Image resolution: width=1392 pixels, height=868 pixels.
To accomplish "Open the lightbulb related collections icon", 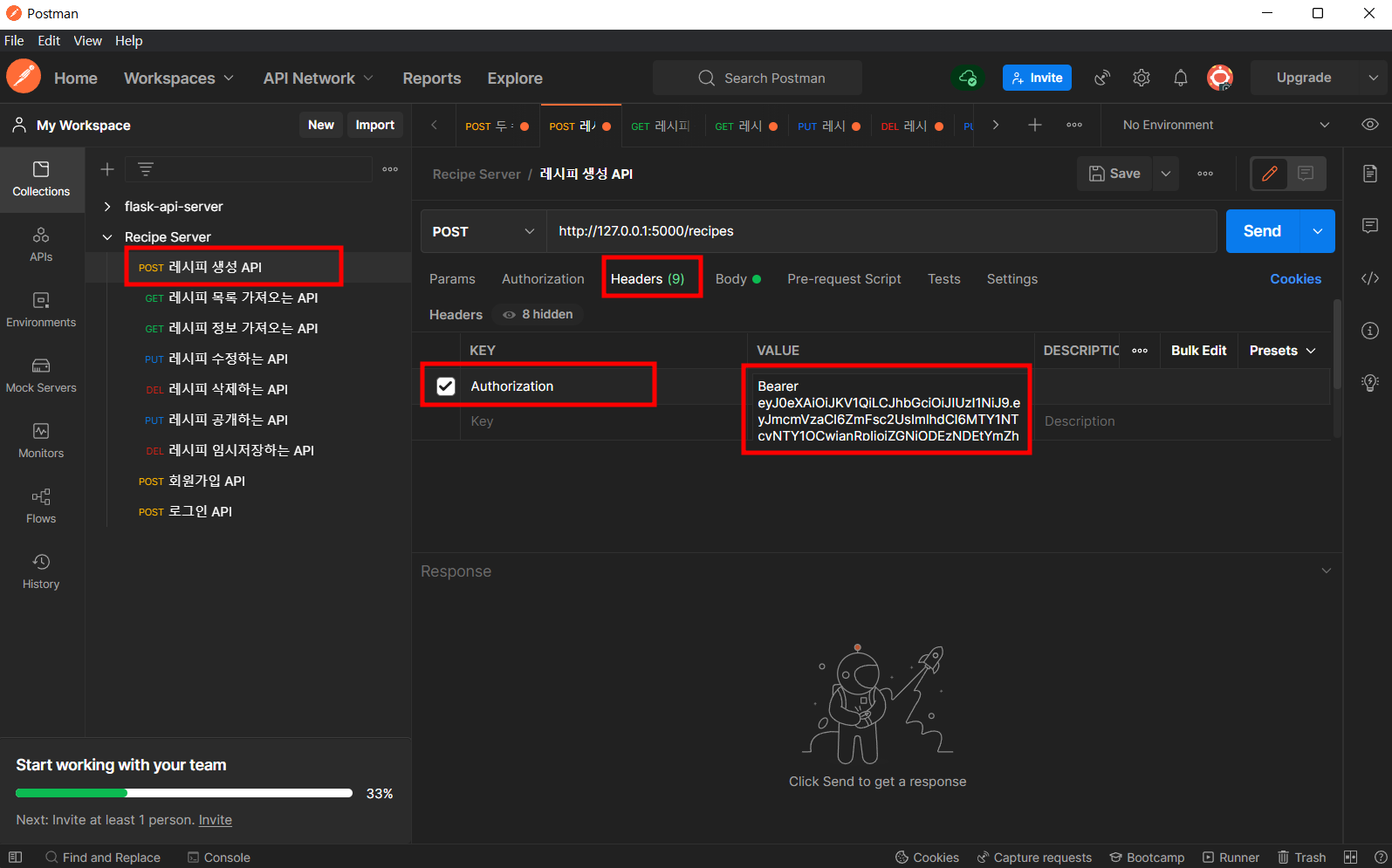I will 1370,382.
